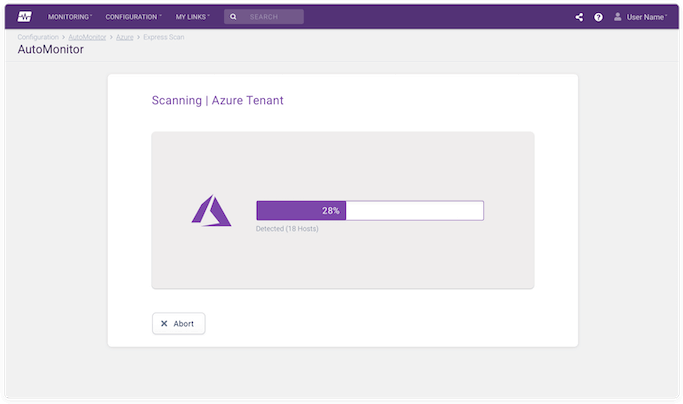Screen dimensions: 683x404
Task: Go to the Azure breadcrumb link
Action: [125, 37]
